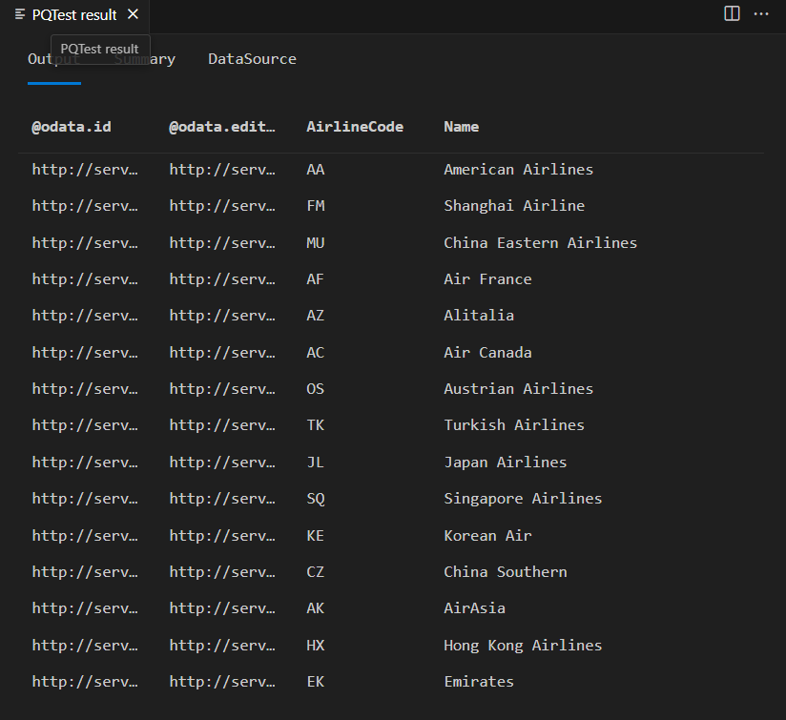Select the Air France row name
The image size is (786, 720).
(487, 279)
